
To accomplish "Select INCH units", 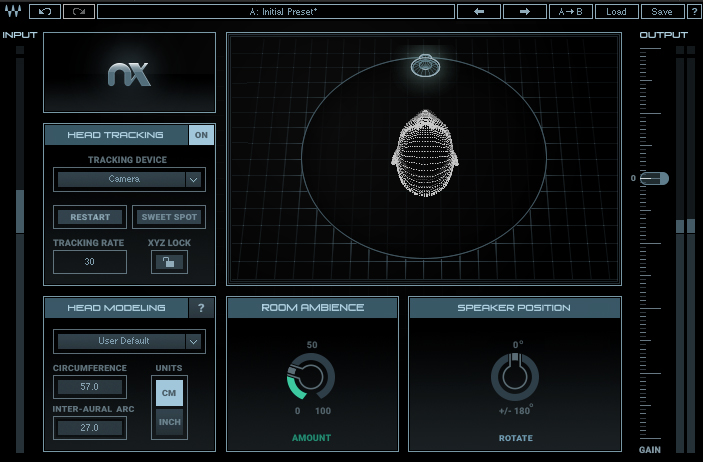I will [x=169, y=422].
